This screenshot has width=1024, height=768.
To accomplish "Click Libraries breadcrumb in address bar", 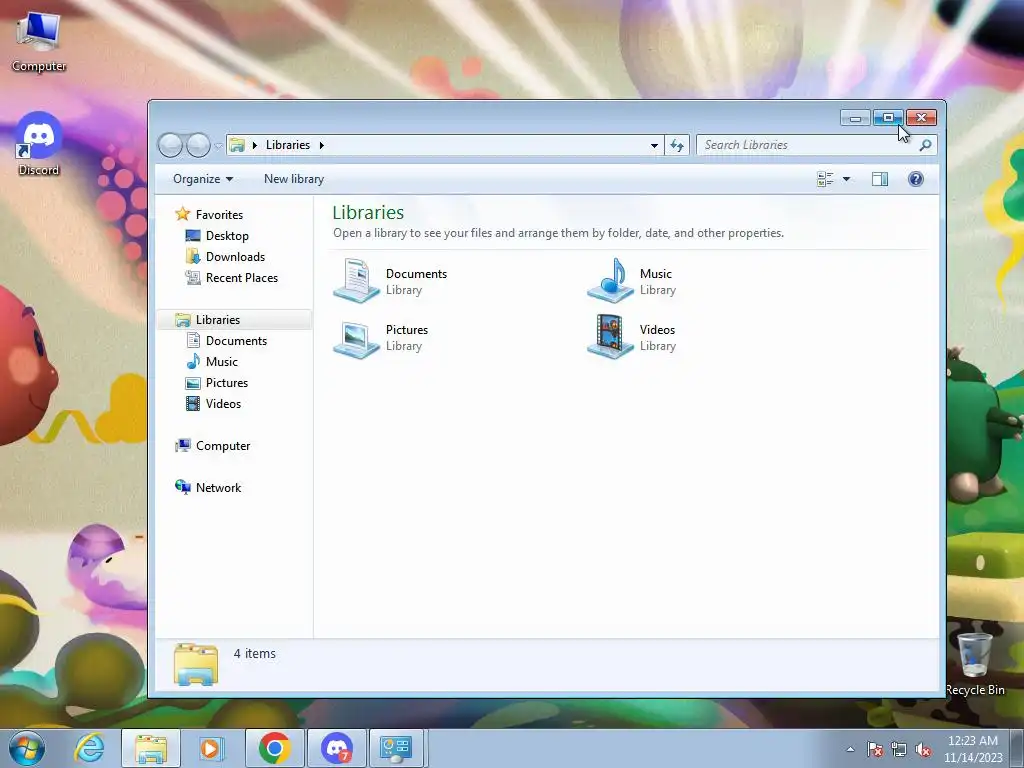I will point(287,145).
